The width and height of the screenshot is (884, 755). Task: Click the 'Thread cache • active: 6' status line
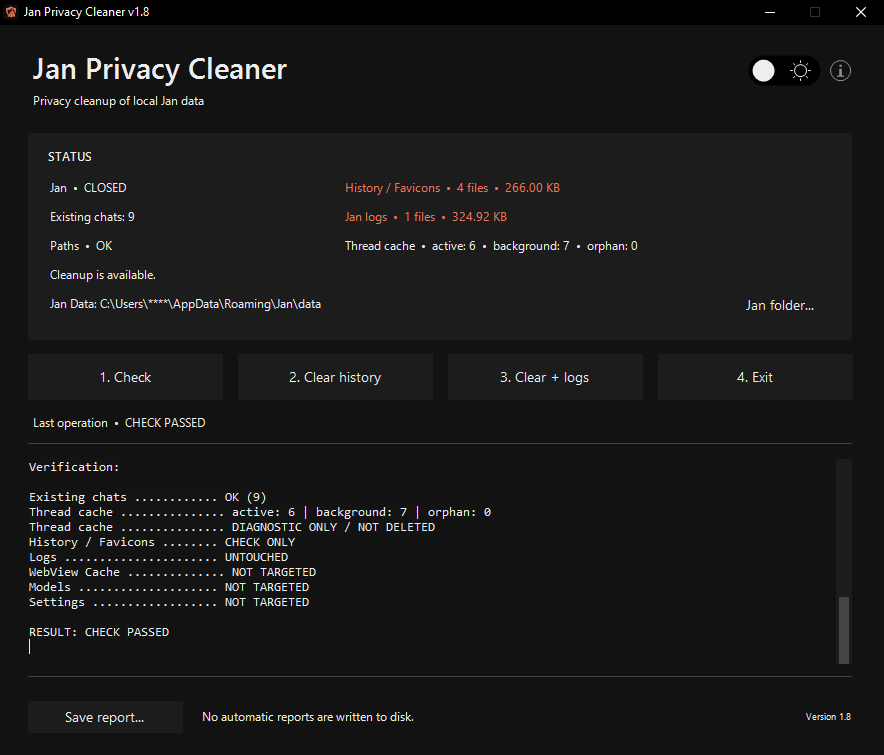point(491,246)
